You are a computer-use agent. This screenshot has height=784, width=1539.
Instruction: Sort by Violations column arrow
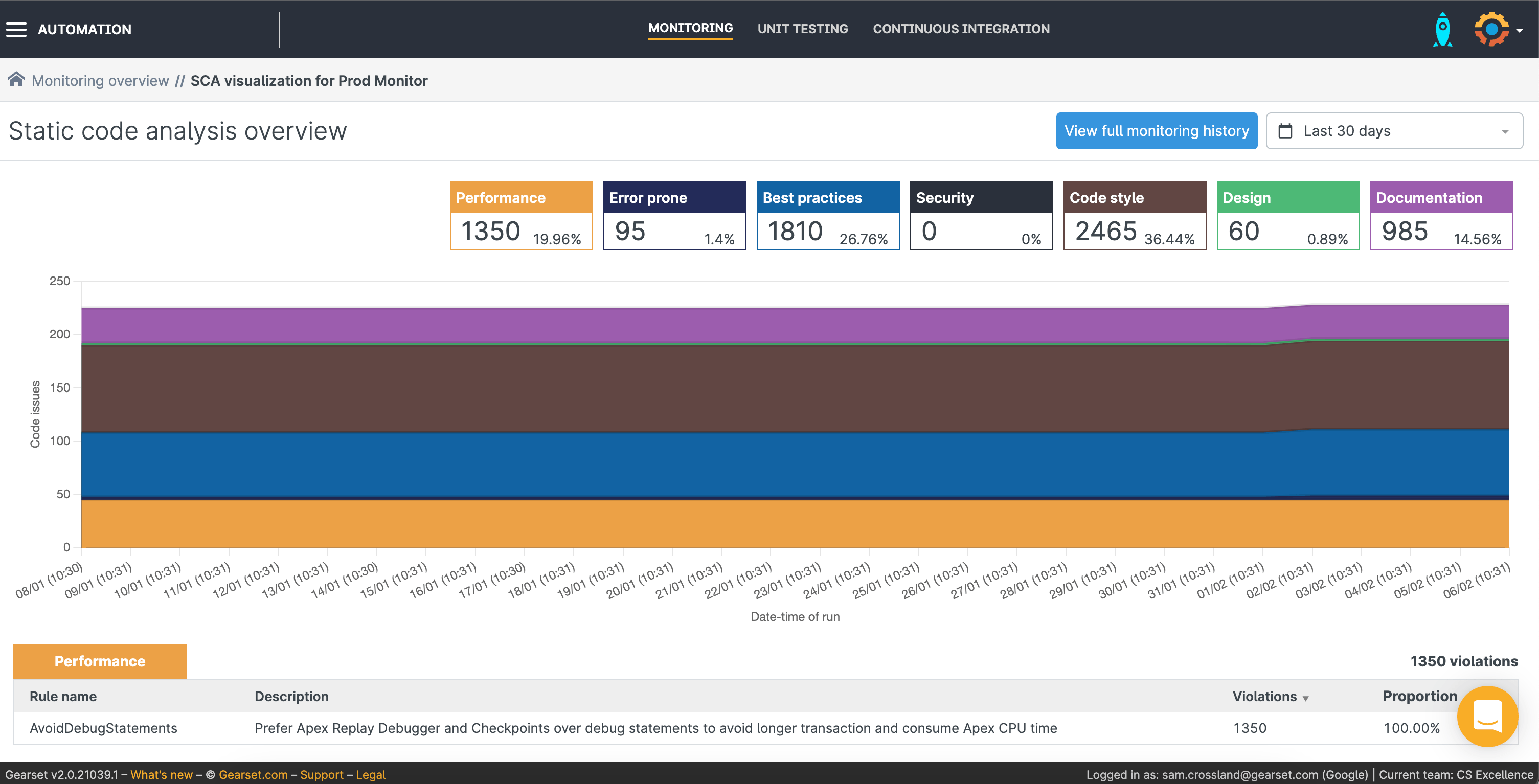click(1305, 698)
